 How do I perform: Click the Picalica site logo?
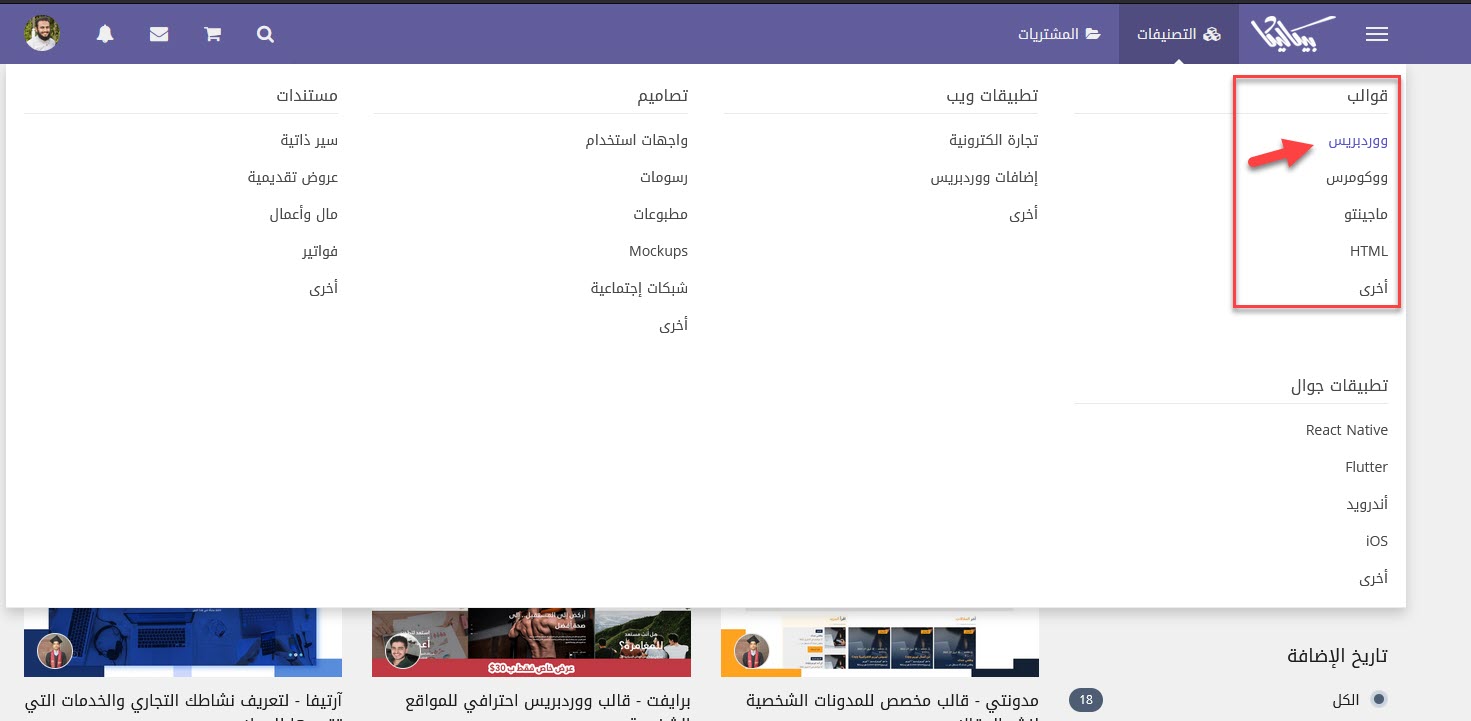[x=1293, y=34]
